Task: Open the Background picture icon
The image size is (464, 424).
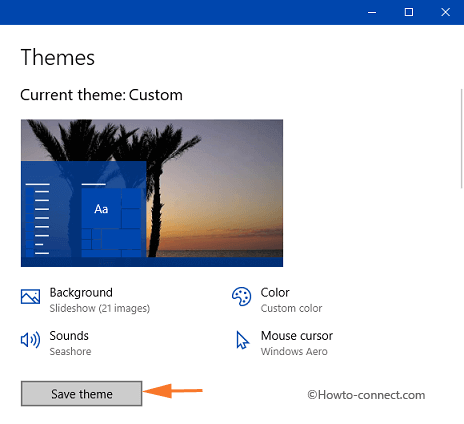Action: click(30, 296)
